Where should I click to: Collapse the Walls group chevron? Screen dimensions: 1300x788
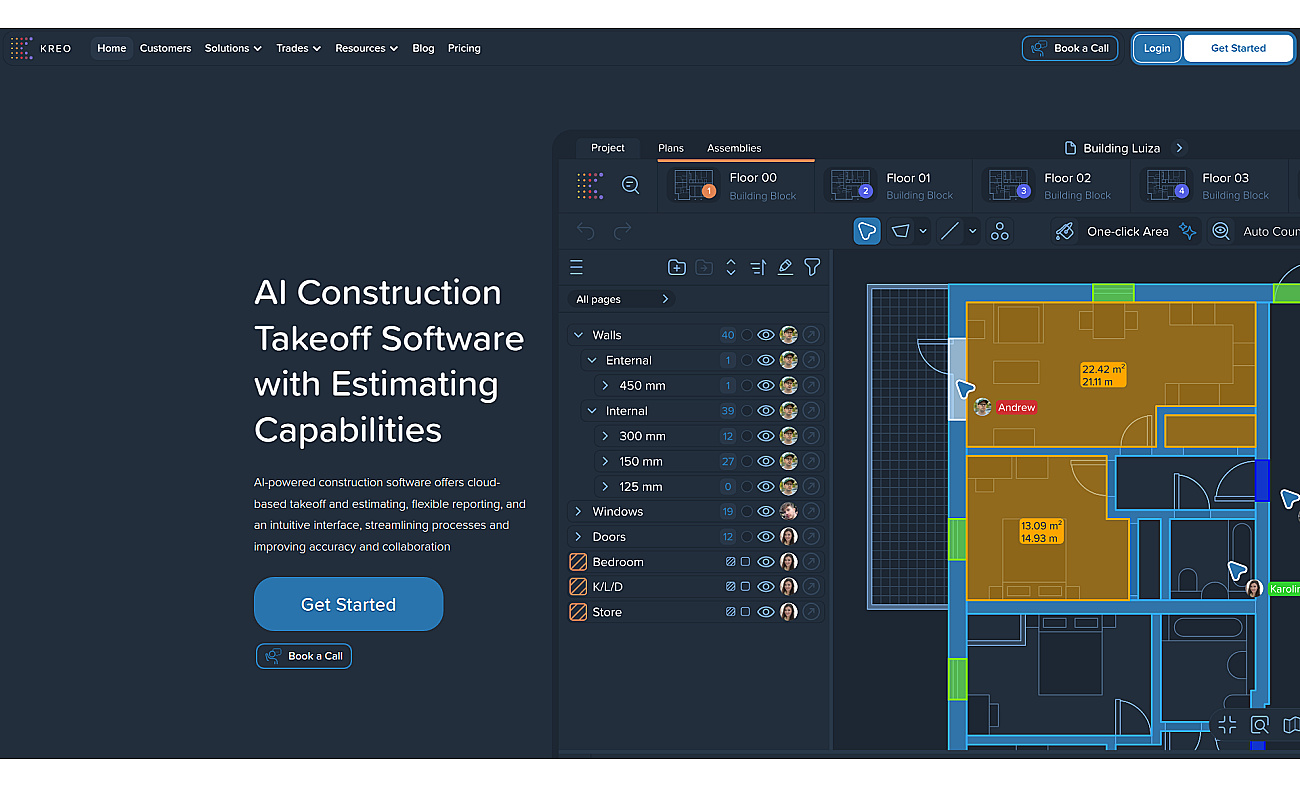(x=578, y=335)
